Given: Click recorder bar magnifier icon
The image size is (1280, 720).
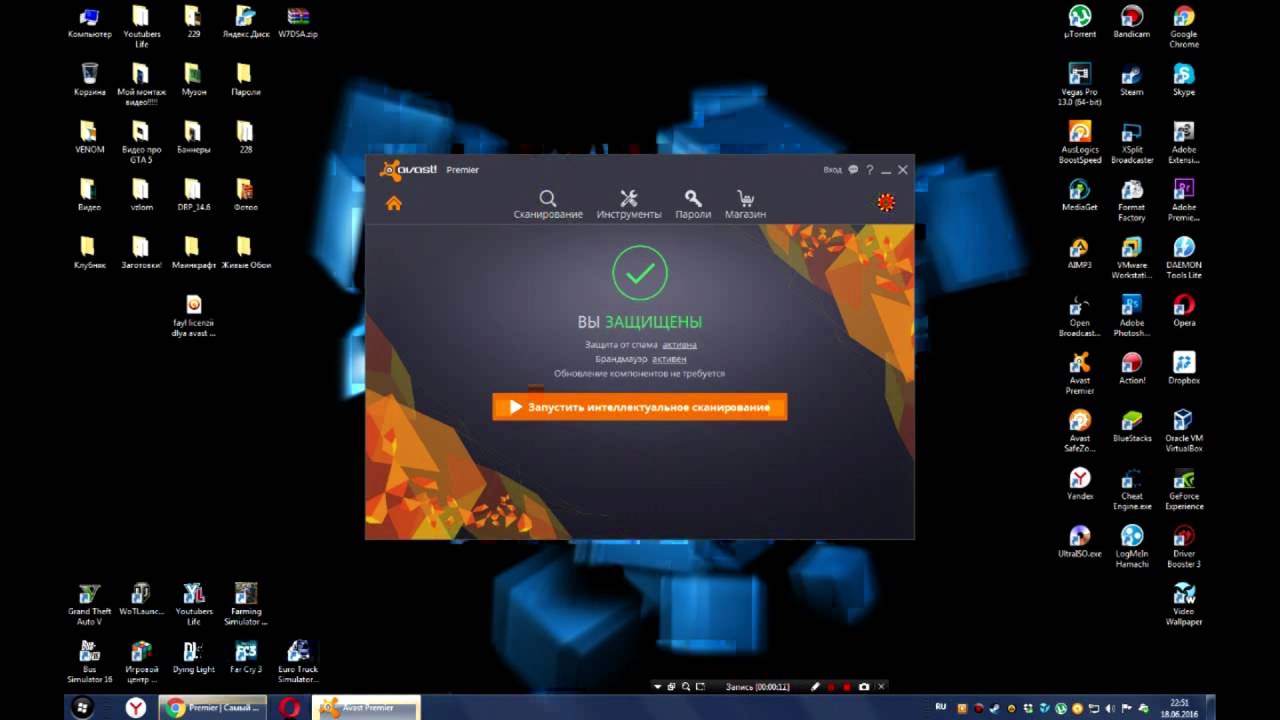Looking at the screenshot, I should pos(685,687).
